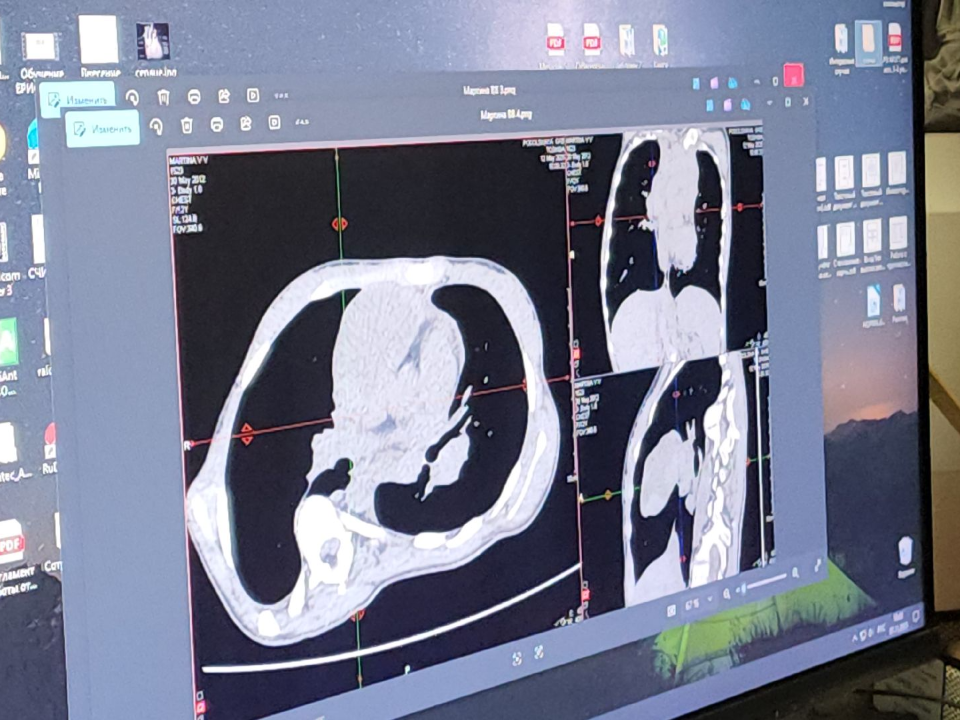Click the zoom slider track
The height and width of the screenshot is (720, 960).
pos(762,583)
